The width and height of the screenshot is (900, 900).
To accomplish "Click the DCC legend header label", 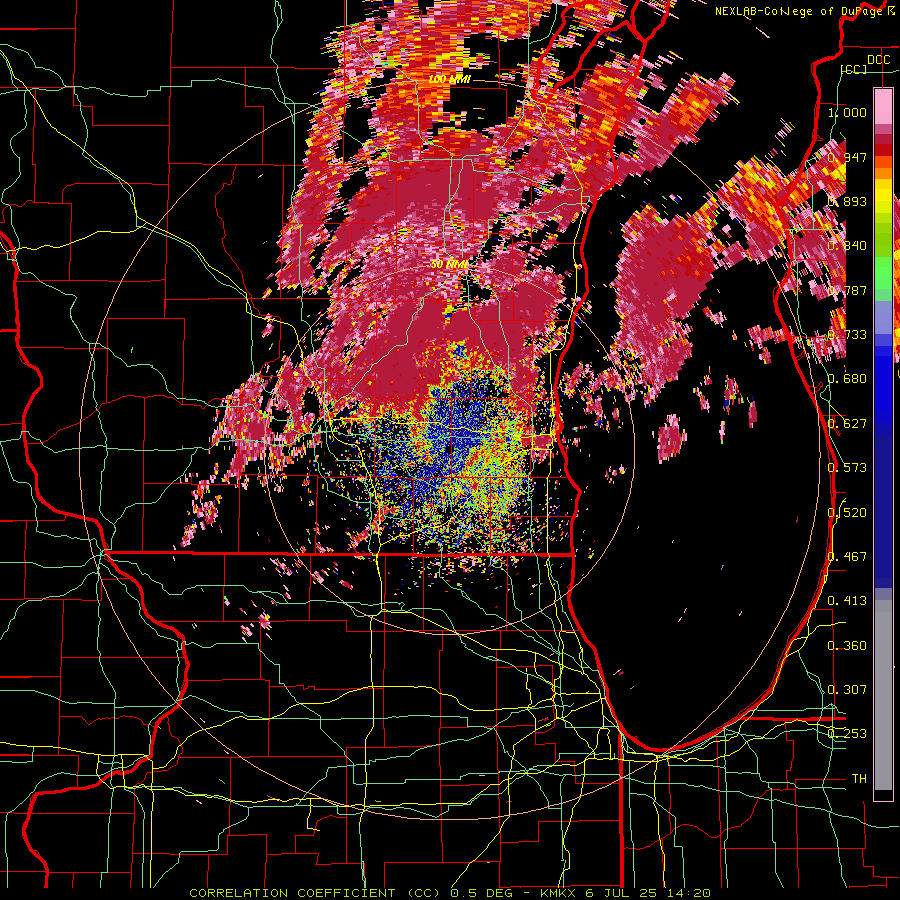I will coord(878,60).
